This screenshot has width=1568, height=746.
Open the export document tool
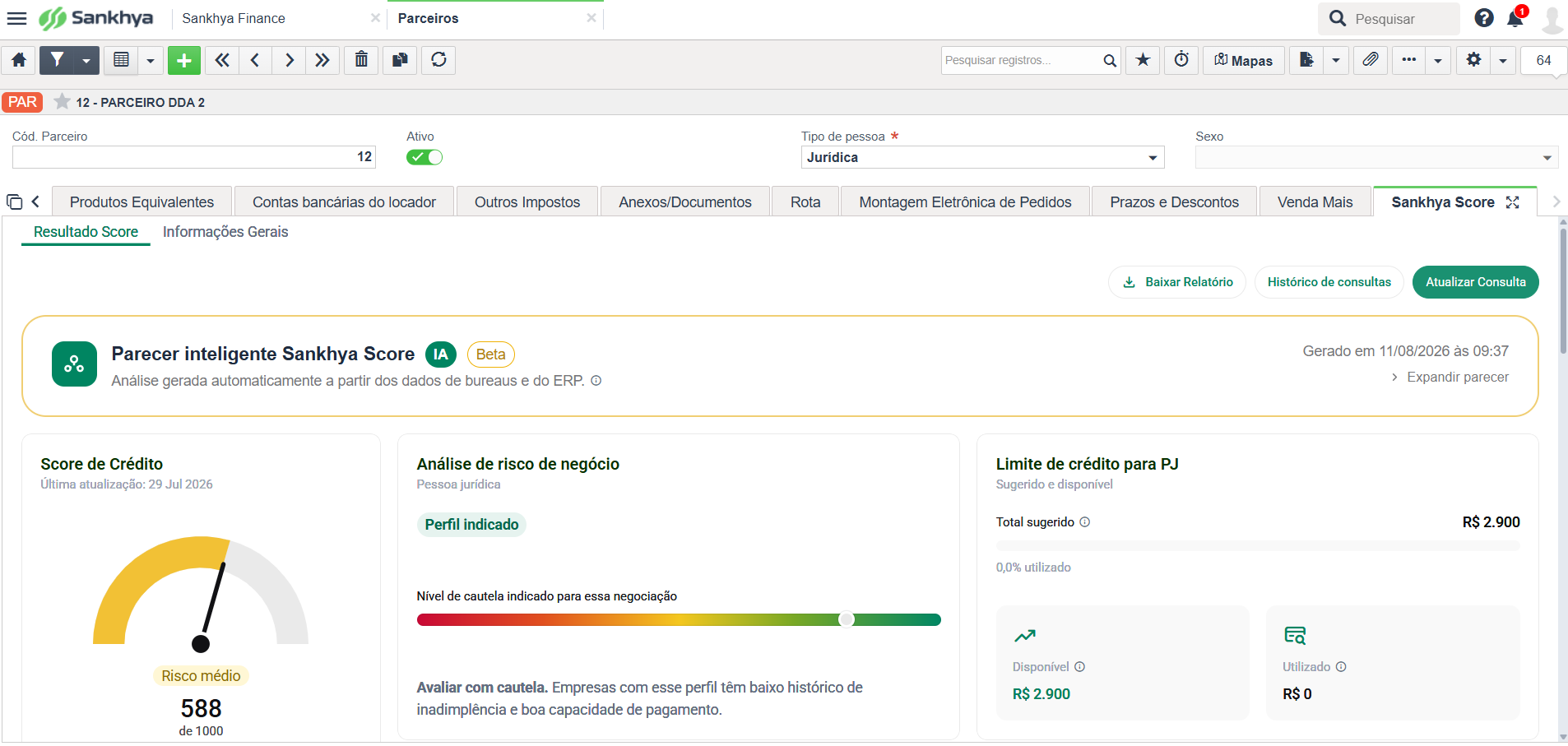tap(1306, 60)
